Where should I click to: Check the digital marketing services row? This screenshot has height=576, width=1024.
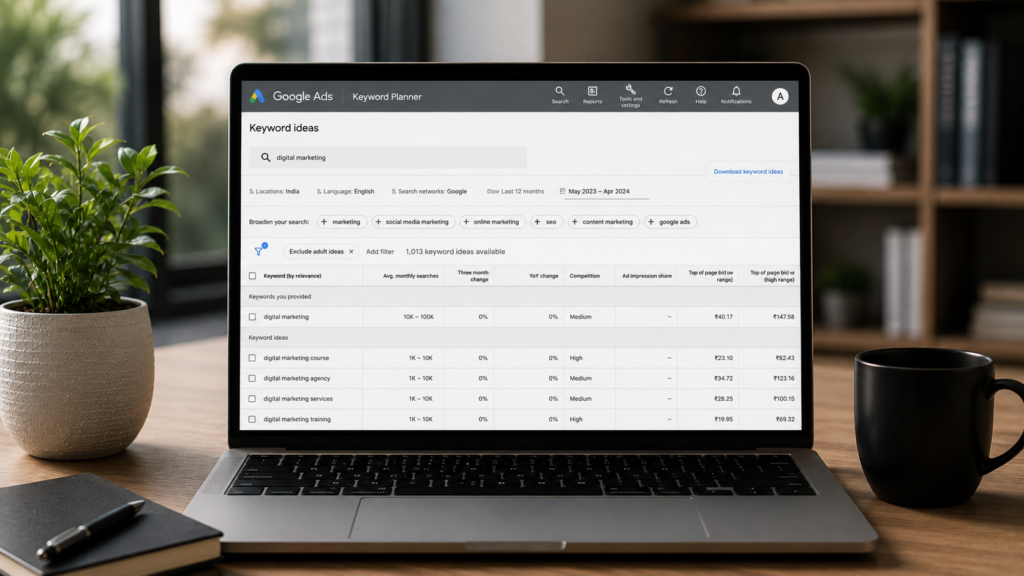252,398
